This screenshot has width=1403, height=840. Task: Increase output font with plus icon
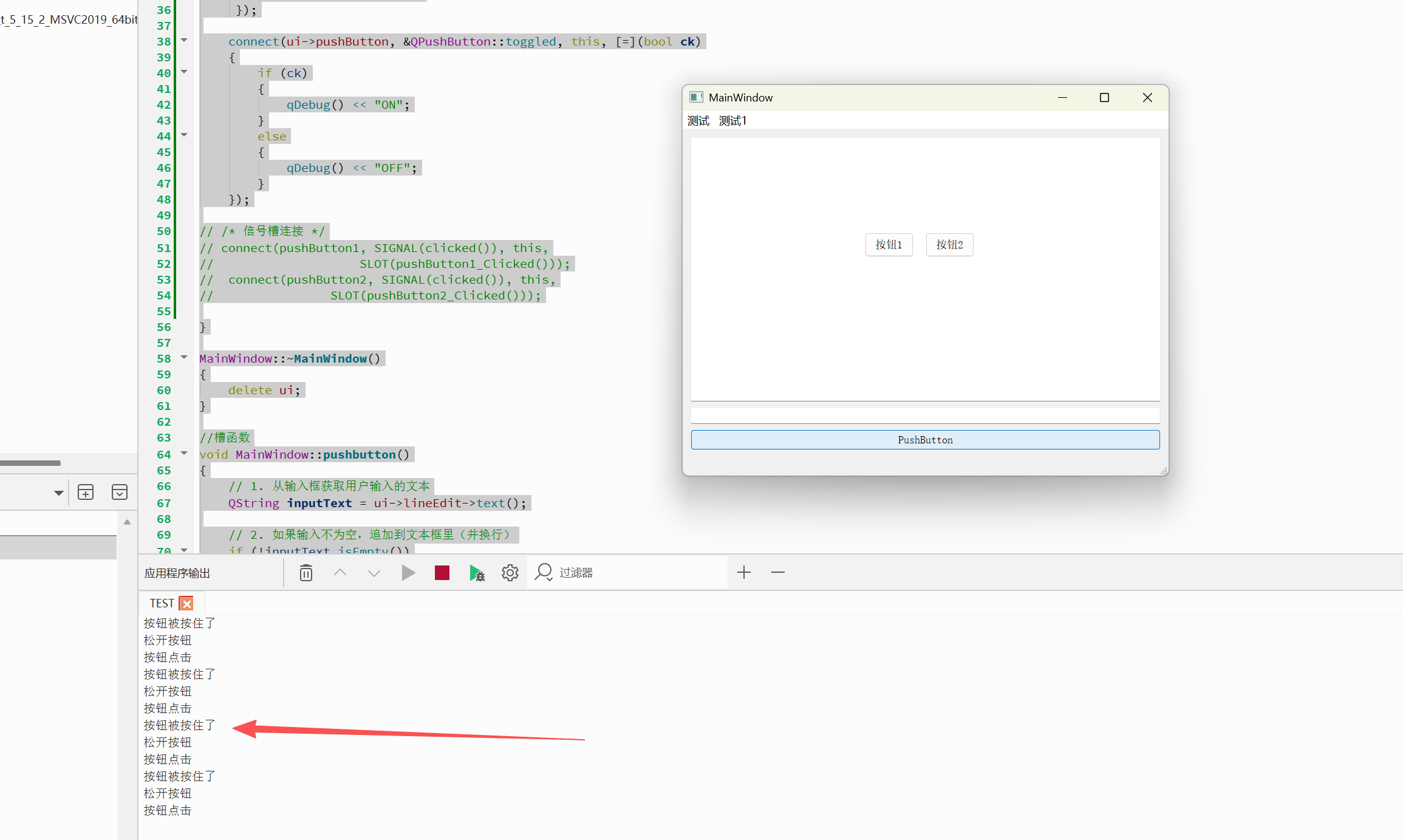(x=744, y=572)
